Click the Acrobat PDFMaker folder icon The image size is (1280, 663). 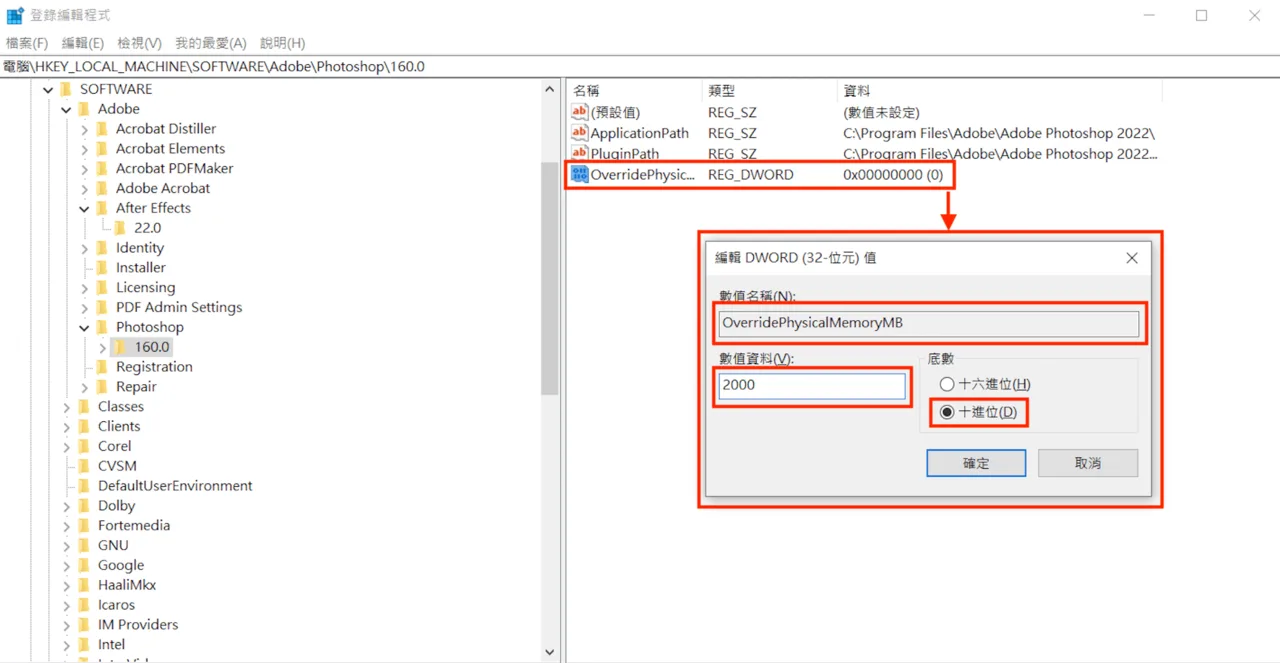tap(102, 169)
